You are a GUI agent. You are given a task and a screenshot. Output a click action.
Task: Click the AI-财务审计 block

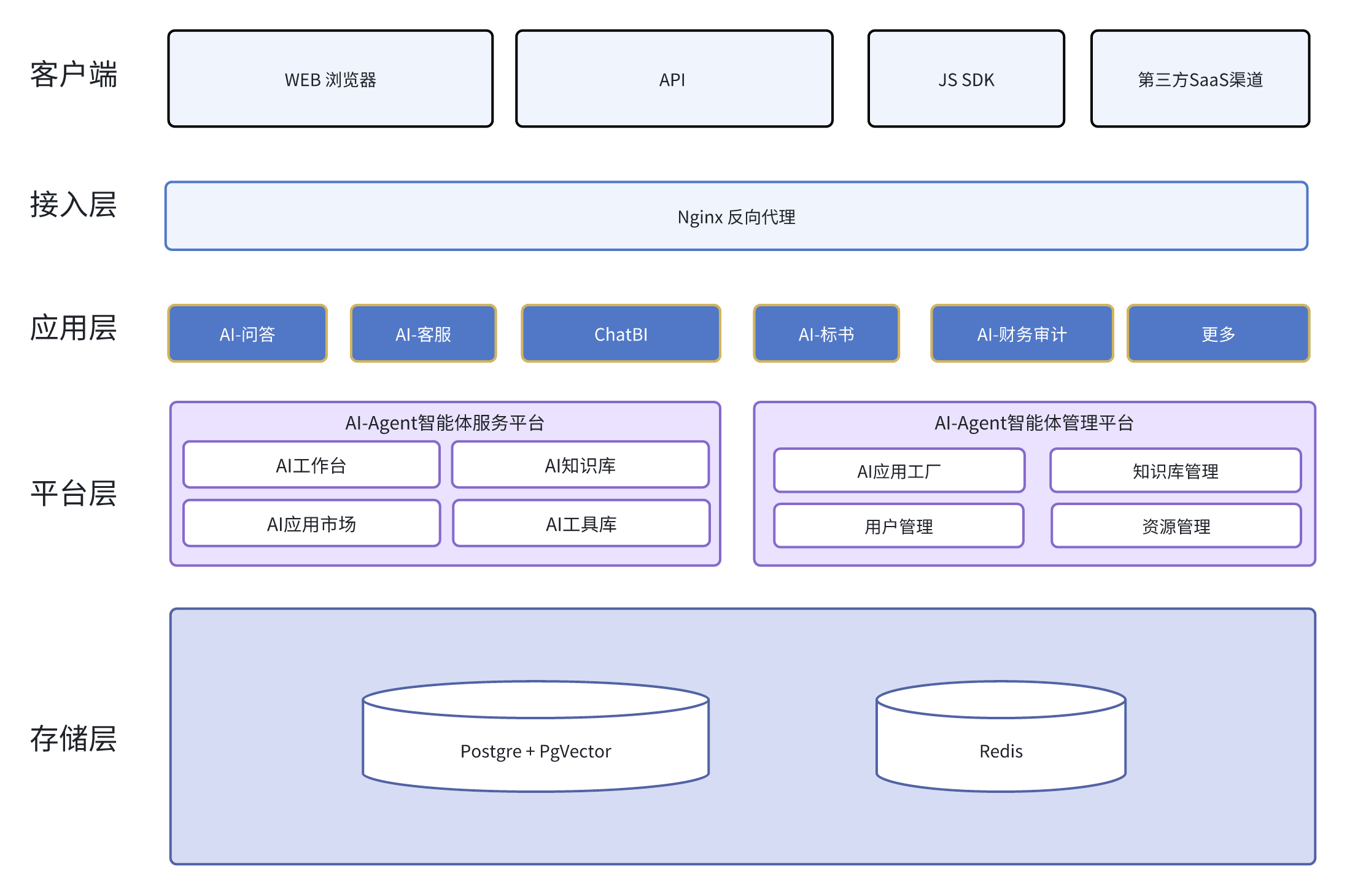pyautogui.click(x=1022, y=334)
